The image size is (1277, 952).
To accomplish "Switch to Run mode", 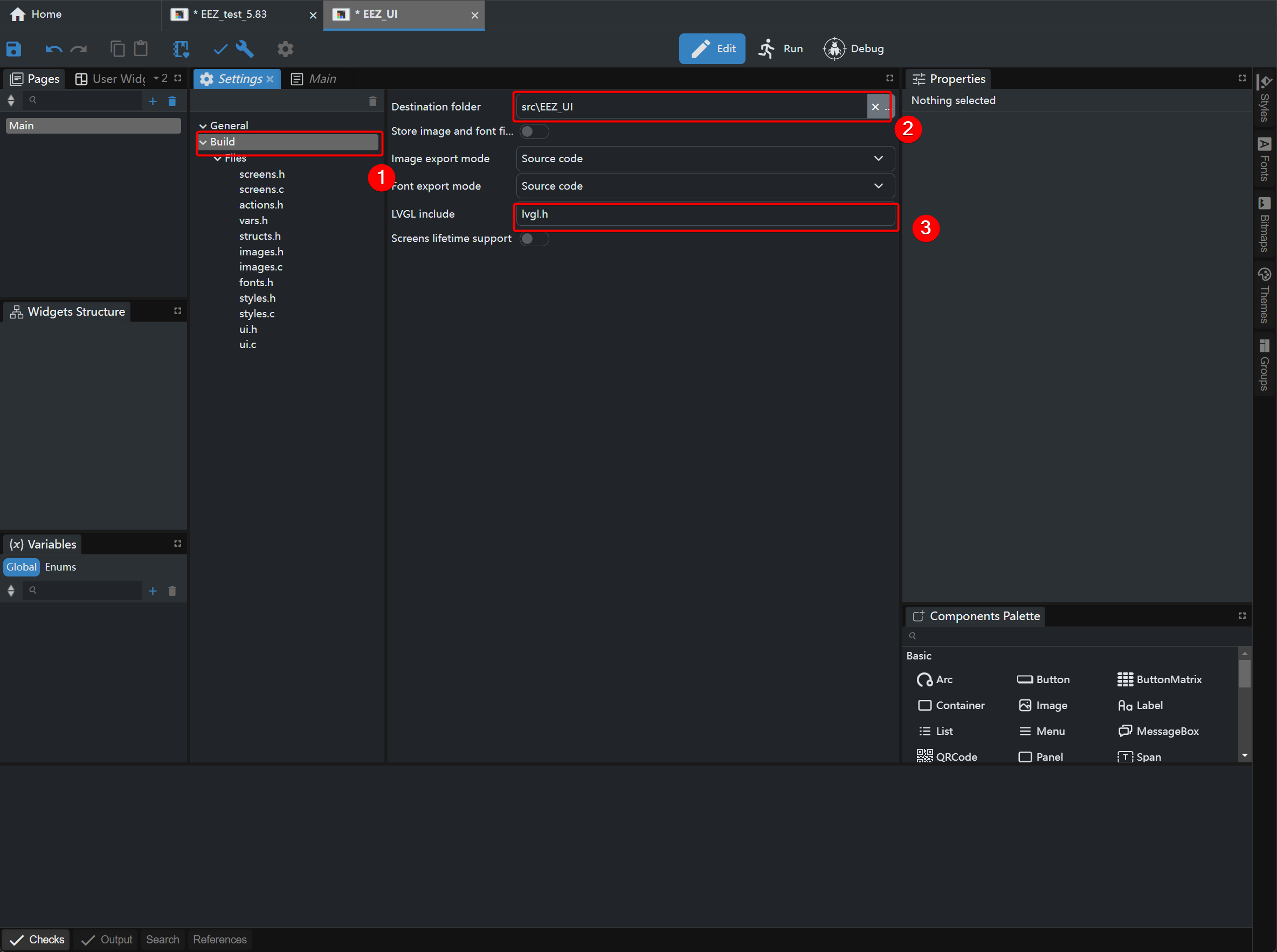I will click(782, 49).
